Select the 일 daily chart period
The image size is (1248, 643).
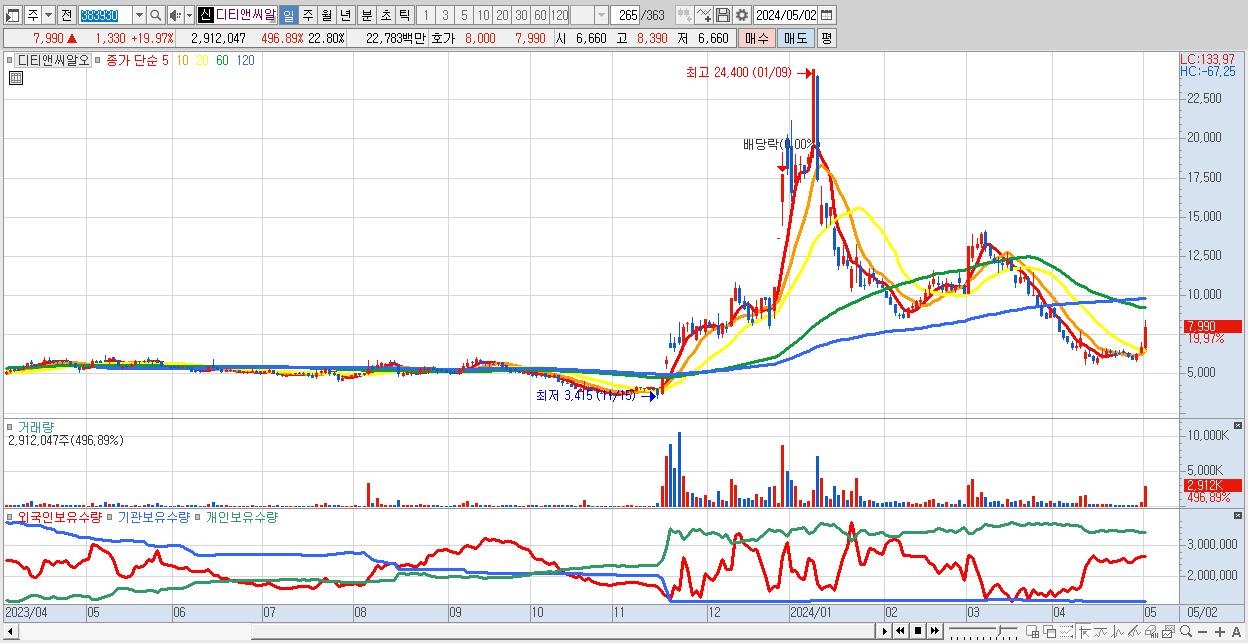point(288,15)
